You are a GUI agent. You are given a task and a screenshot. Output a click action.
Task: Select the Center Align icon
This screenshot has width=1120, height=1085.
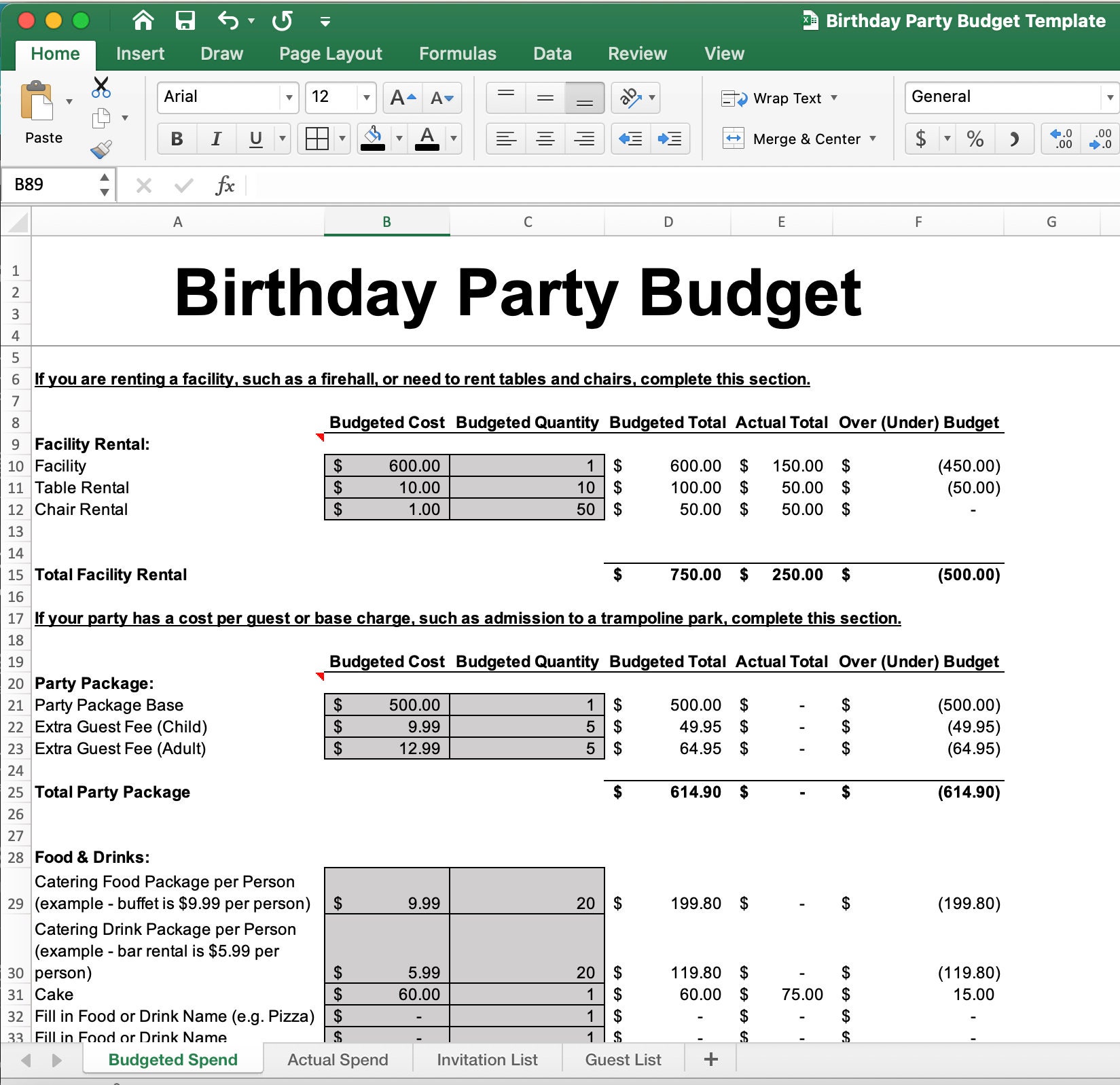point(545,139)
